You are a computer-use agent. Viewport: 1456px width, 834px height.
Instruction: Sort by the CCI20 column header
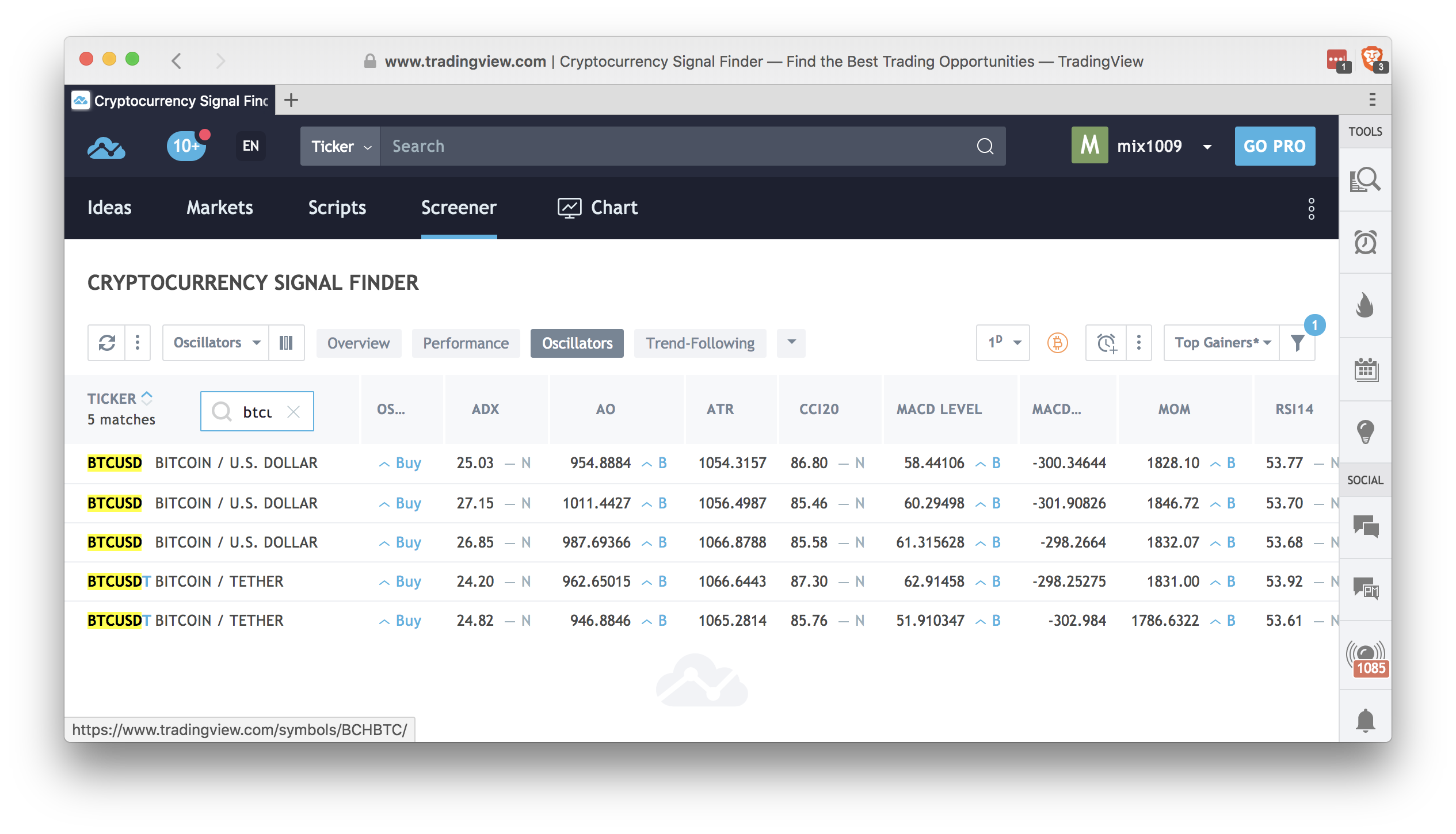(x=818, y=409)
